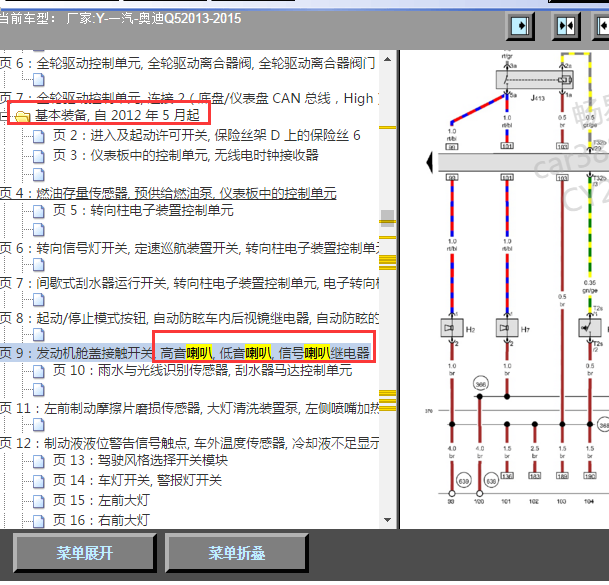The height and width of the screenshot is (585, 609).
Task: Click the page icon beside 页 10：雨水与光线识别传感器
Action: (x=38, y=371)
